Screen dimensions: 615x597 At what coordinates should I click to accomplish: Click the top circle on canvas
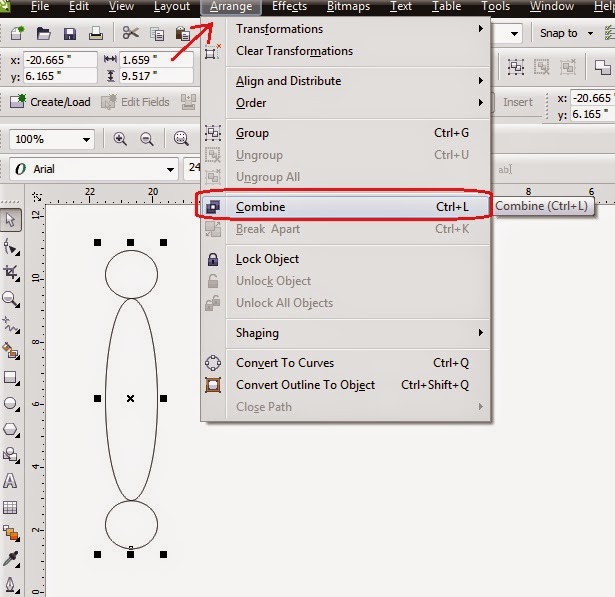tap(131, 275)
